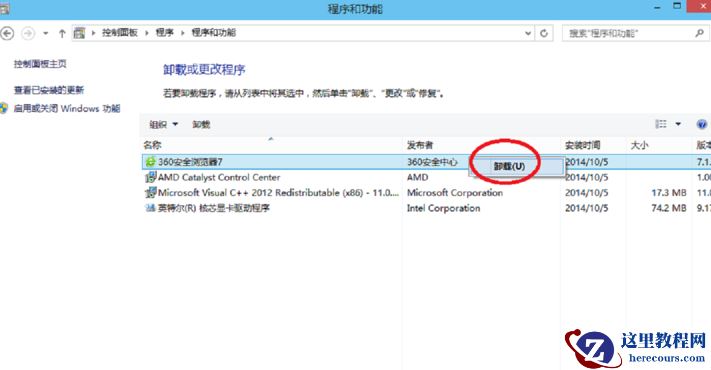Click the 74.2 MB size cell
The height and width of the screenshot is (370, 711).
pos(669,208)
